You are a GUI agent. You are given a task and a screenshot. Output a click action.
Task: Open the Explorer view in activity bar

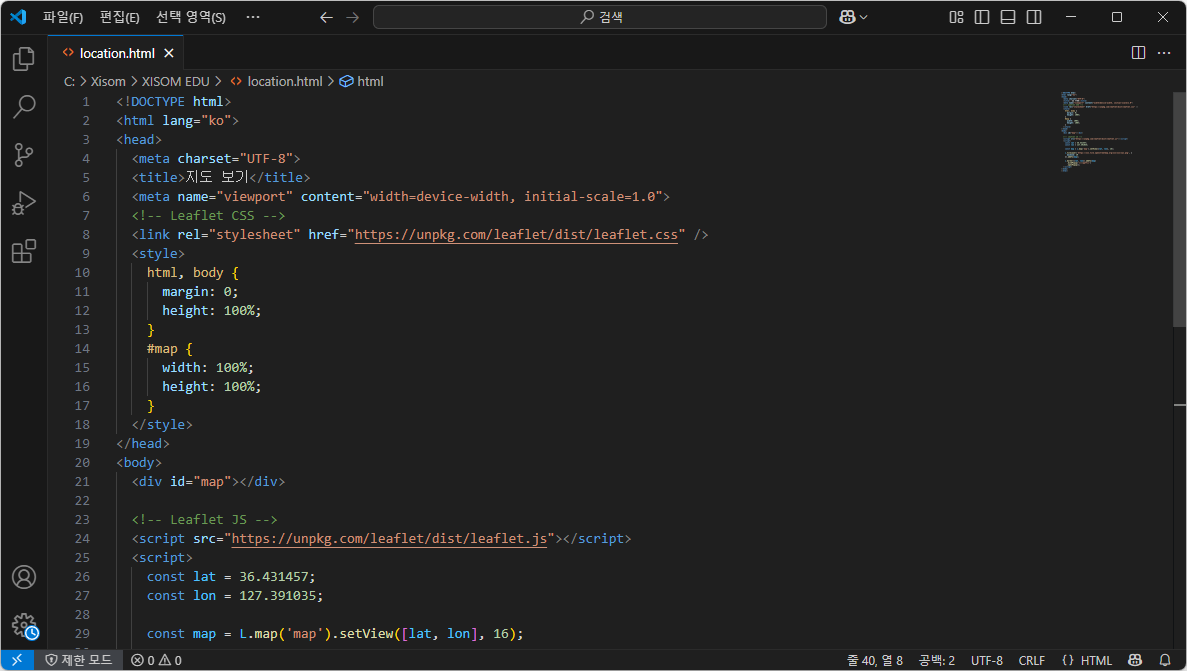(x=23, y=58)
